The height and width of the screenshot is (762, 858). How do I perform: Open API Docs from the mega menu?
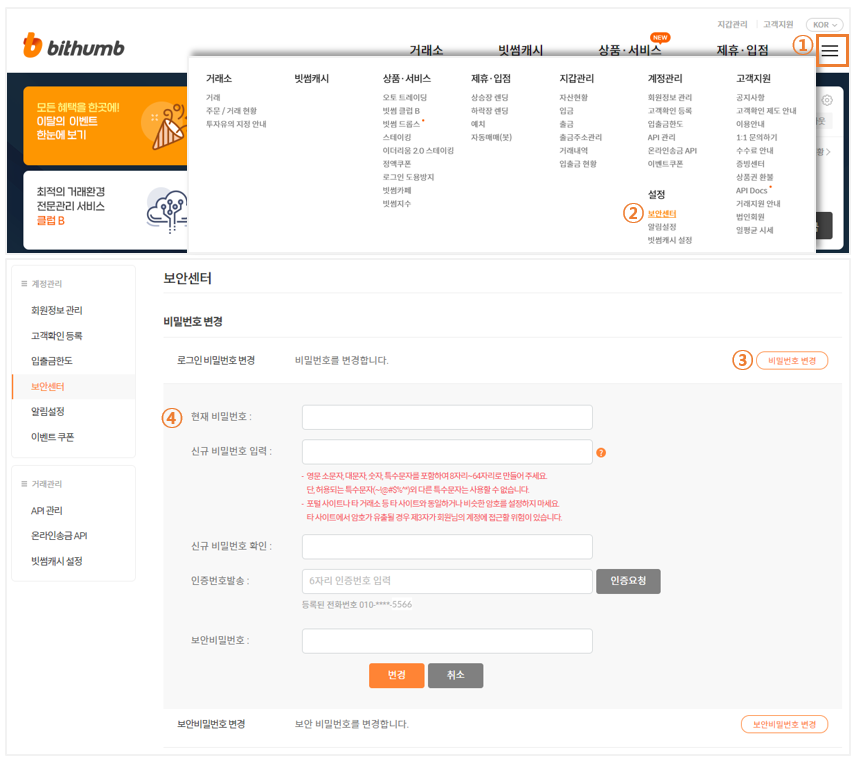tap(752, 190)
